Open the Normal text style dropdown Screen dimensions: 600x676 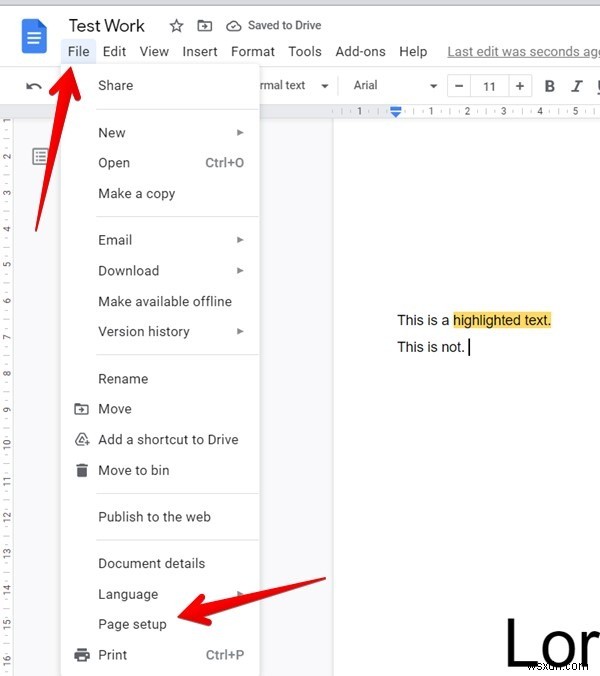pyautogui.click(x=293, y=86)
